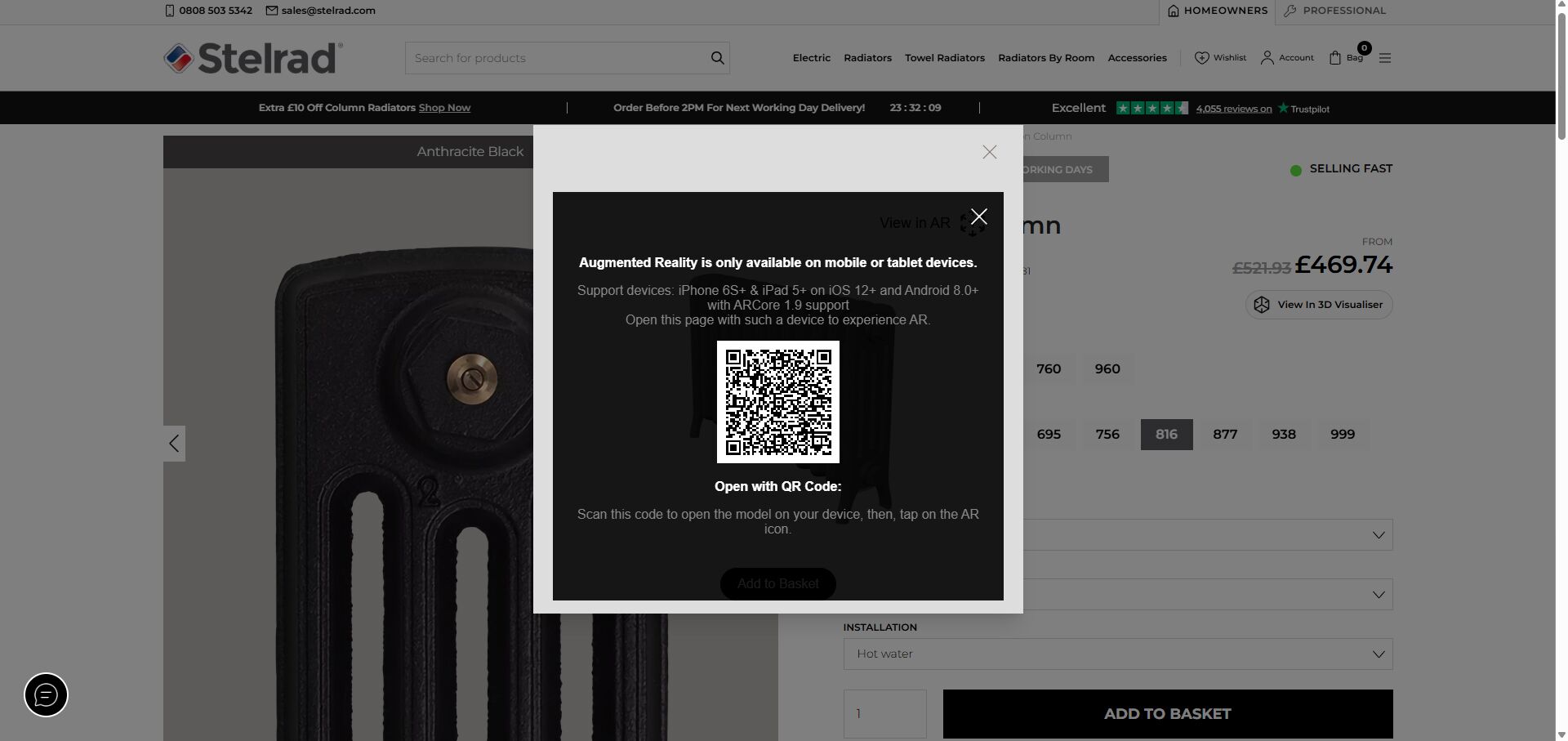Select size option 695
This screenshot has width=1568, height=741.
tap(1049, 435)
